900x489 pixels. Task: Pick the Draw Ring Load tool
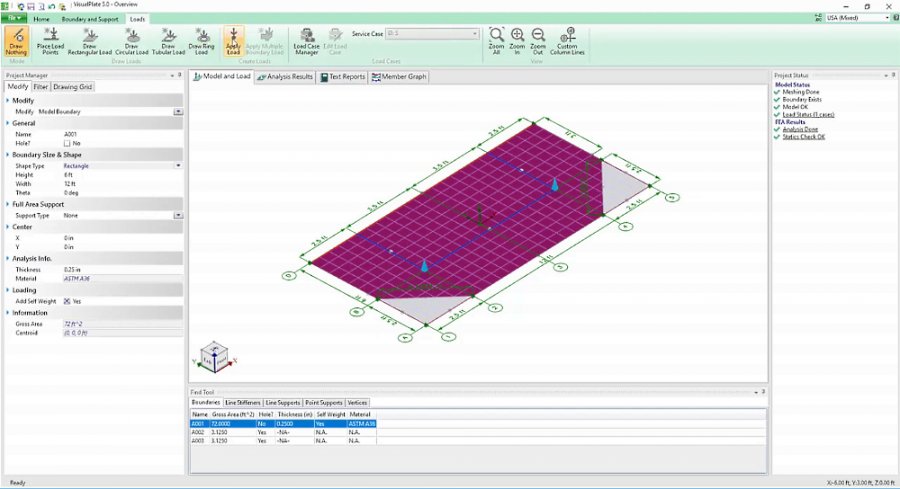[x=201, y=41]
